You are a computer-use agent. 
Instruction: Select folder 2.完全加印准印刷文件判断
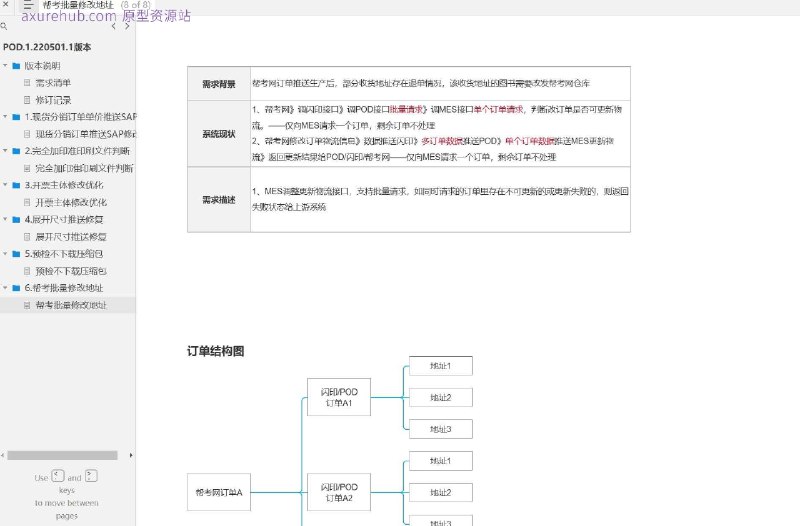77,151
